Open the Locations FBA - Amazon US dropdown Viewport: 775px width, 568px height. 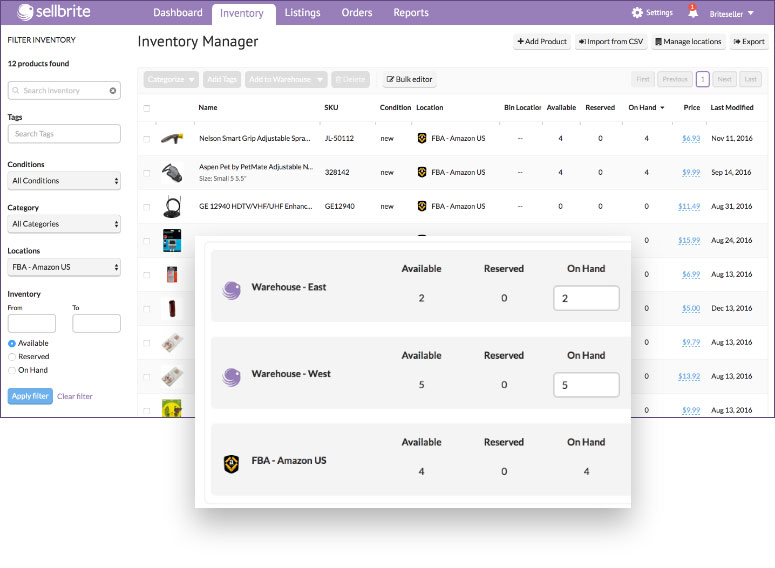coord(64,267)
